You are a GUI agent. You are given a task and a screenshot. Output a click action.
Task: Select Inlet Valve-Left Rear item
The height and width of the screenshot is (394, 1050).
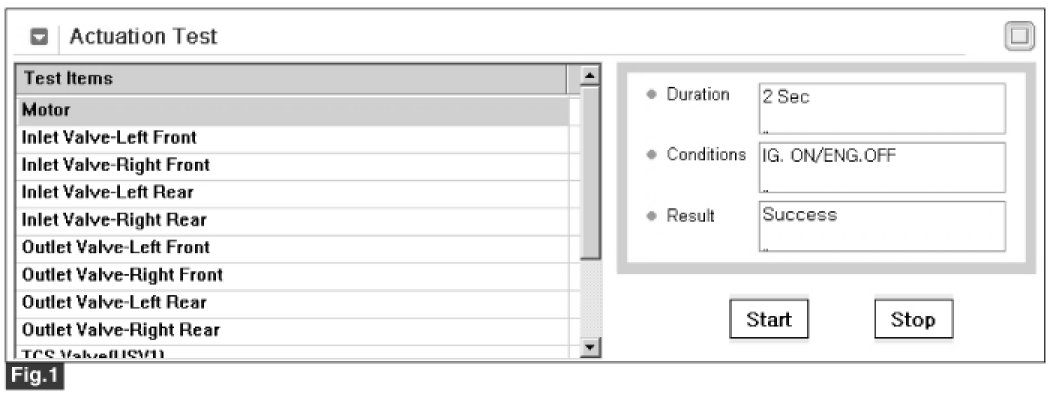tap(293, 194)
